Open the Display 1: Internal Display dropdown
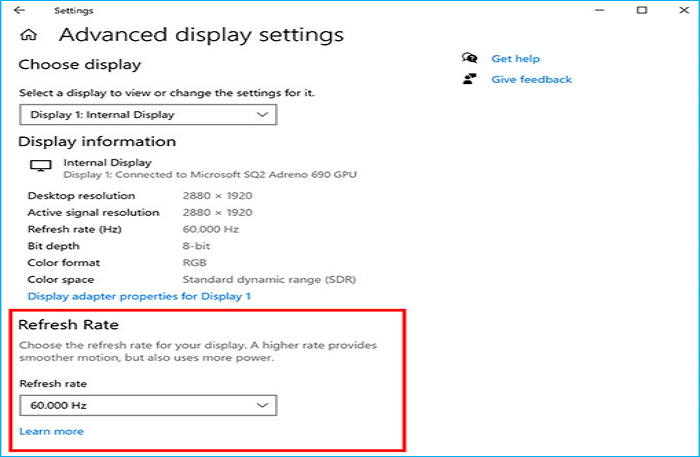The width and height of the screenshot is (700, 457). 148,115
